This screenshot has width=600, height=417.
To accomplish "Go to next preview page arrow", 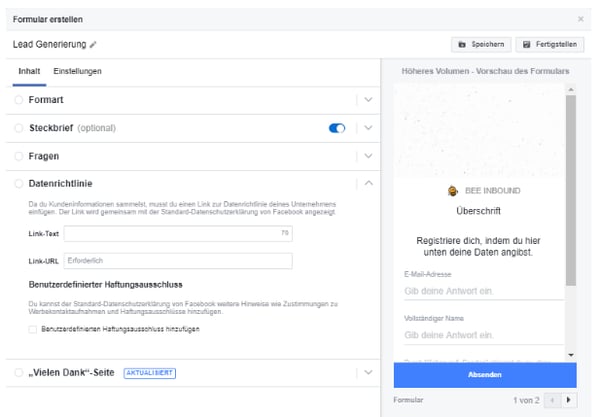I will coord(569,400).
